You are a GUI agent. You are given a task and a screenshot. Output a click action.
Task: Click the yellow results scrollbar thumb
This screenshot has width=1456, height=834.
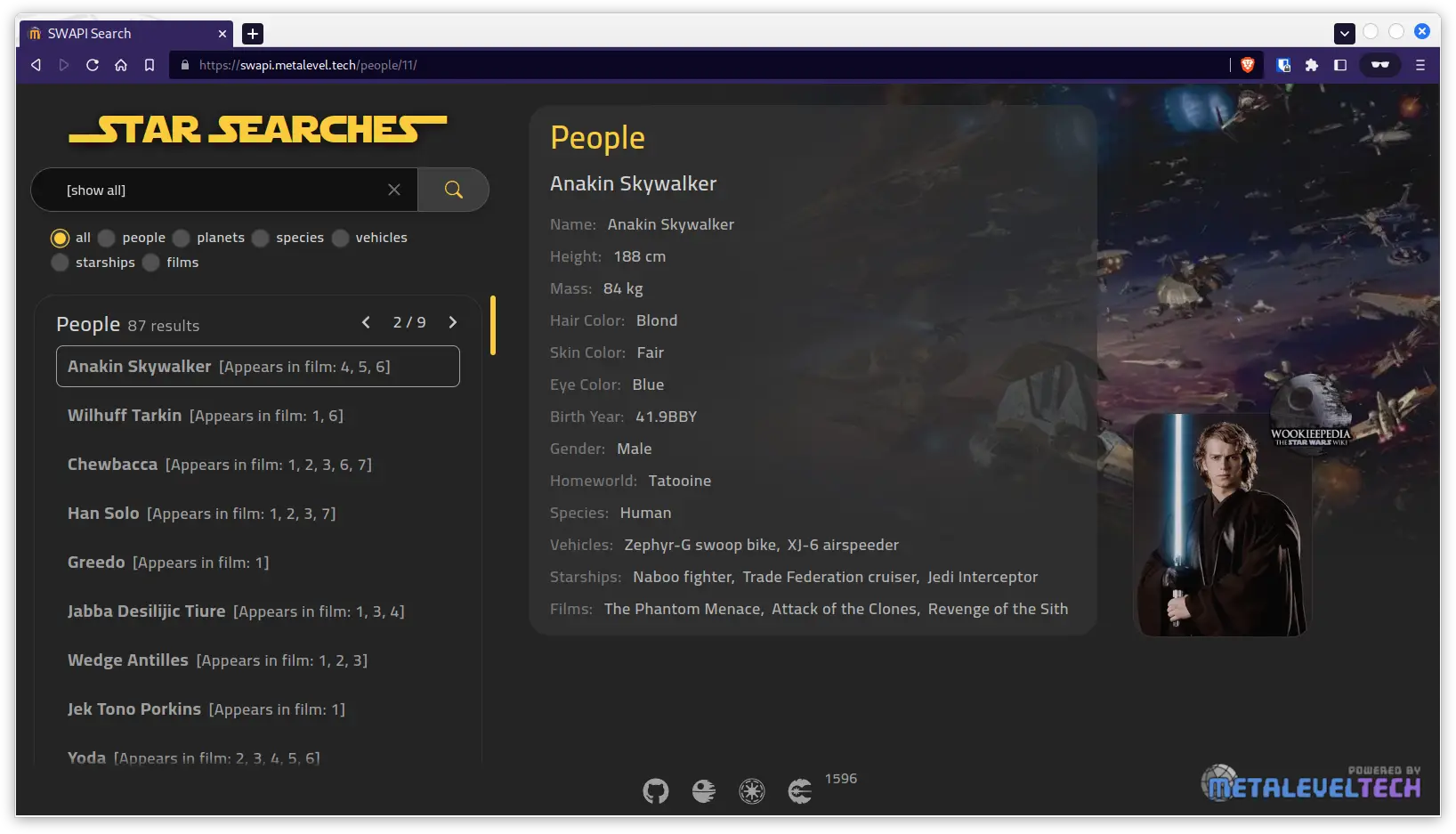tap(493, 325)
